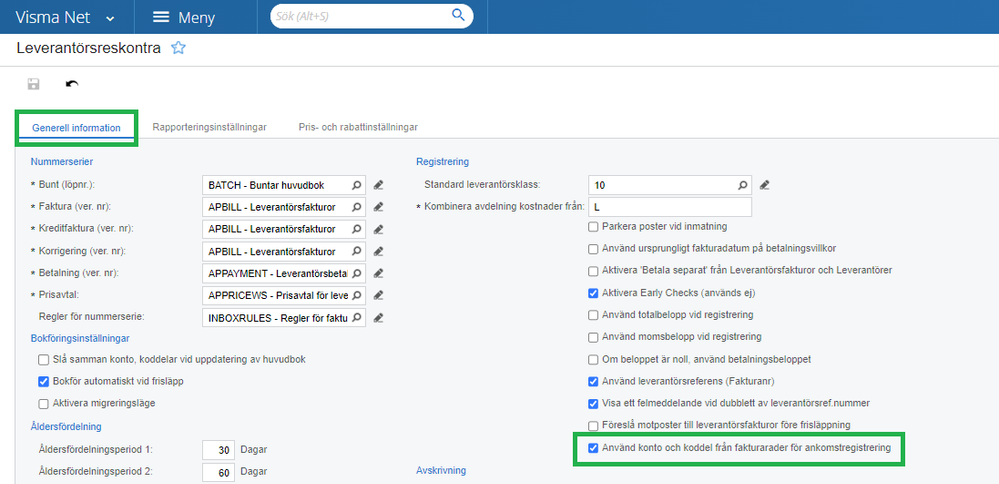The image size is (999, 484).
Task: Open lookup for Prisavtal number series
Action: (x=357, y=295)
